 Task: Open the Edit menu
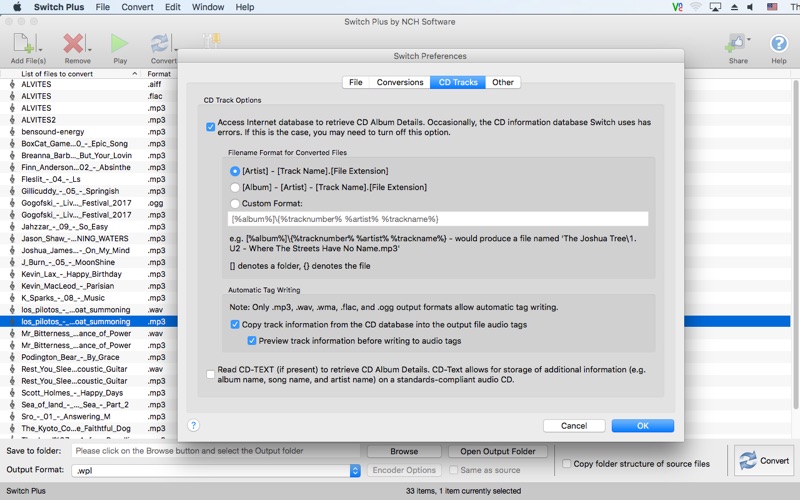coord(172,7)
